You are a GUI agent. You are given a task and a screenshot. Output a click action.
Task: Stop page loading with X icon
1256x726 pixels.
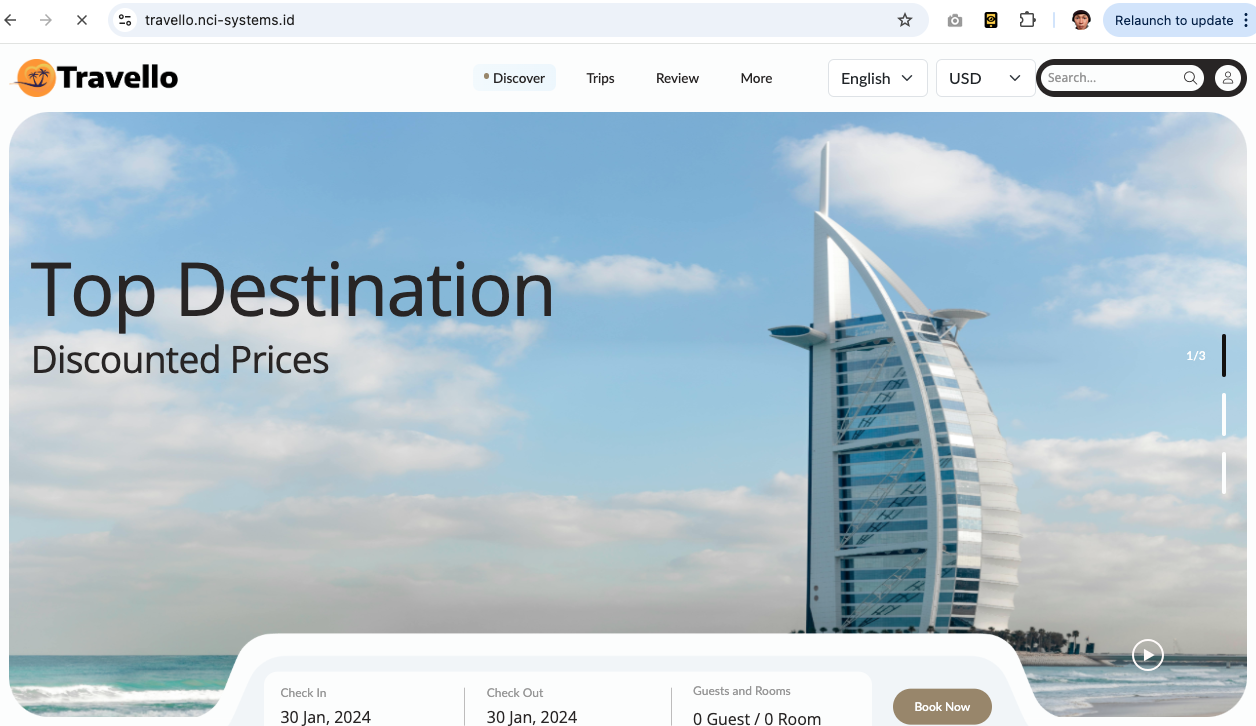(x=82, y=20)
